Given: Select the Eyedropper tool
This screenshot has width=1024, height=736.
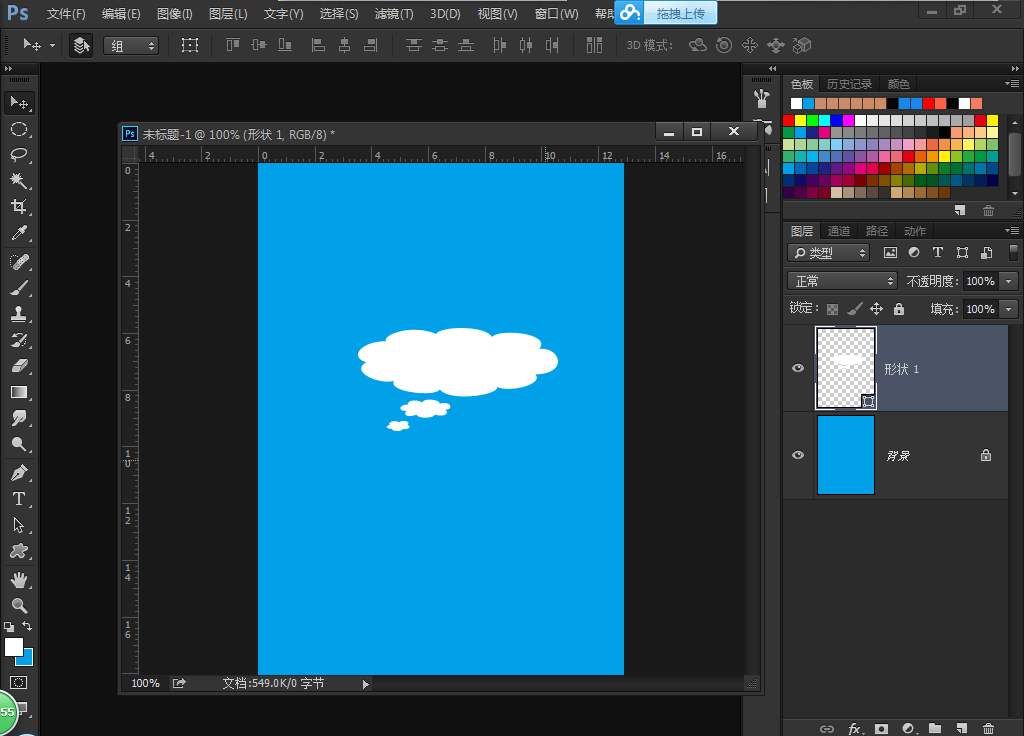Looking at the screenshot, I should click(x=18, y=234).
